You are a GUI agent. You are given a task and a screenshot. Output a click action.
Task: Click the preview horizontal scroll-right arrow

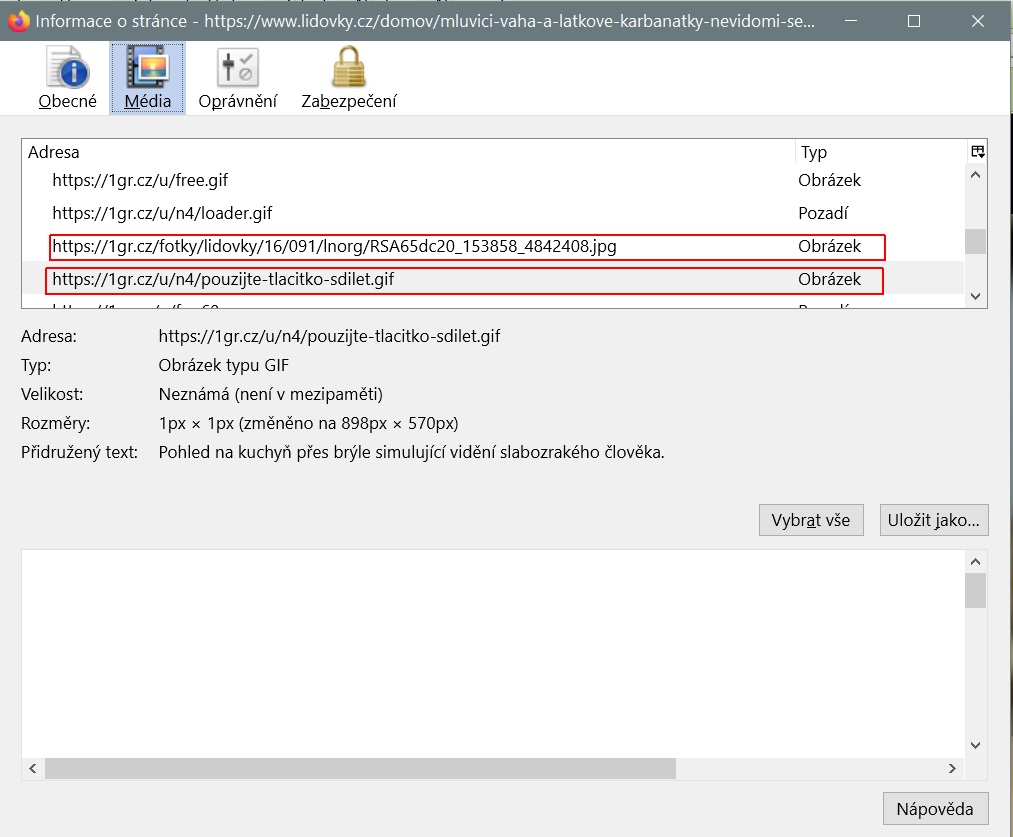pyautogui.click(x=952, y=769)
